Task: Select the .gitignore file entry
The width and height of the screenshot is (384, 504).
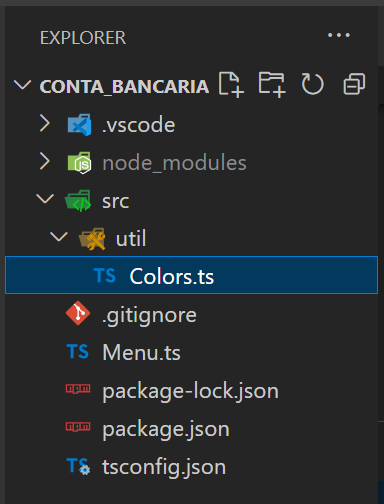Action: tap(192, 313)
